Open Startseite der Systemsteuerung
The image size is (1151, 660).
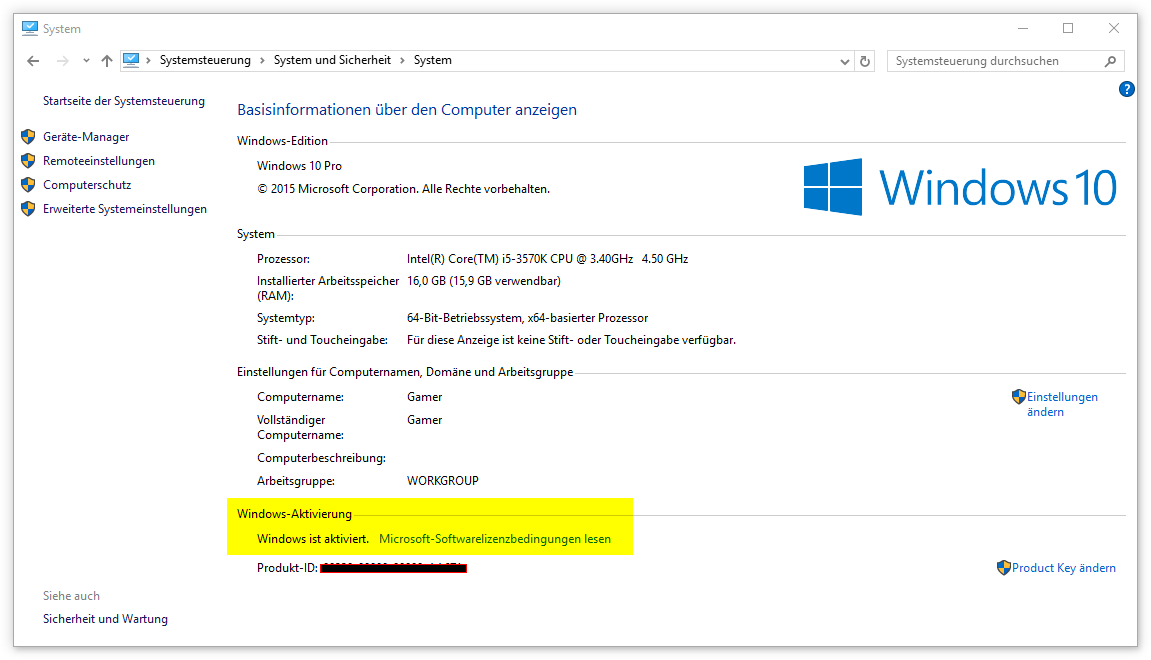point(124,101)
